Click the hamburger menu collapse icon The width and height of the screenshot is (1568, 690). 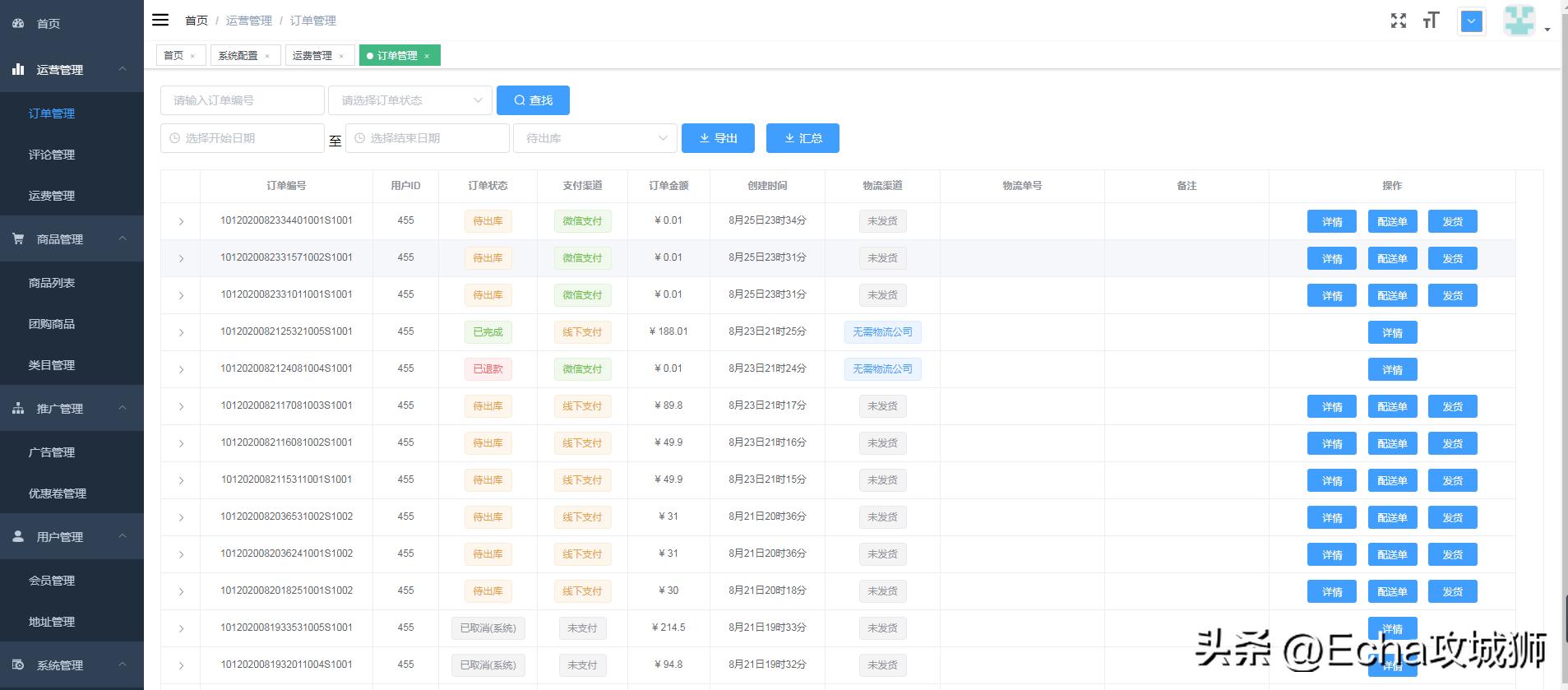[x=160, y=20]
